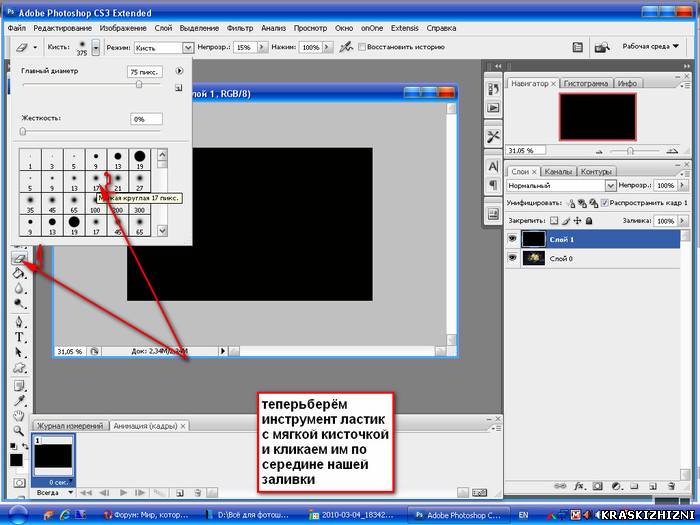The height and width of the screenshot is (525, 700).
Task: Pick the Zoom magnifier tool
Action: pyautogui.click(x=18, y=431)
